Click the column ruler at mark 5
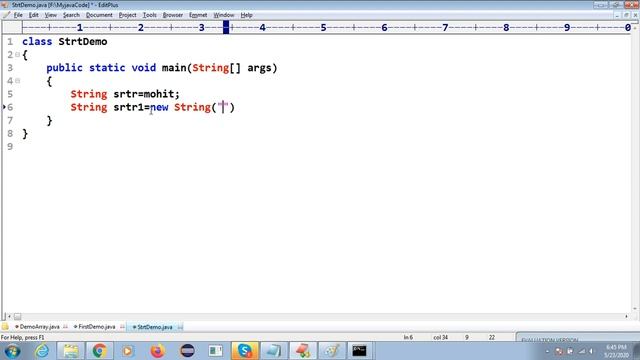640x360 pixels. pyautogui.click(x=323, y=27)
